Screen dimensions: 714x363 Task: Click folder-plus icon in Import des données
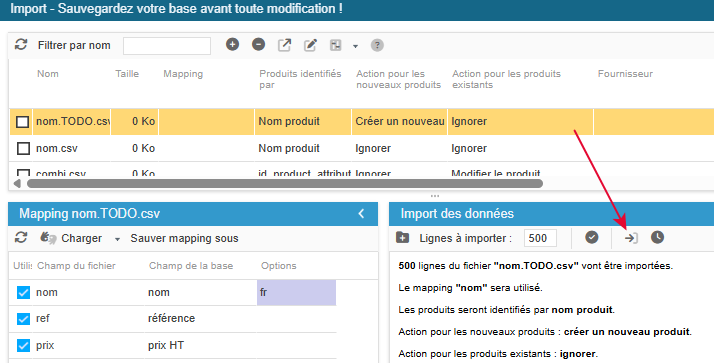403,238
